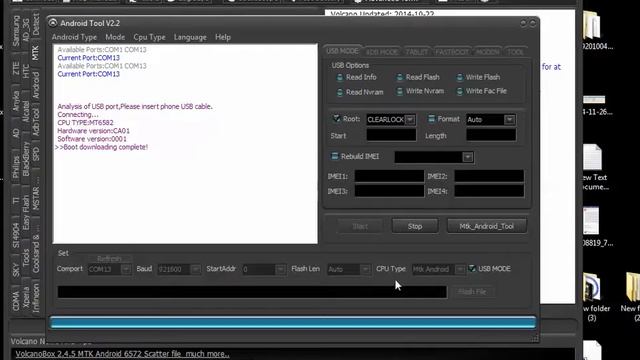The width and height of the screenshot is (640, 360).
Task: Toggle the Format checkbox
Action: 431,119
